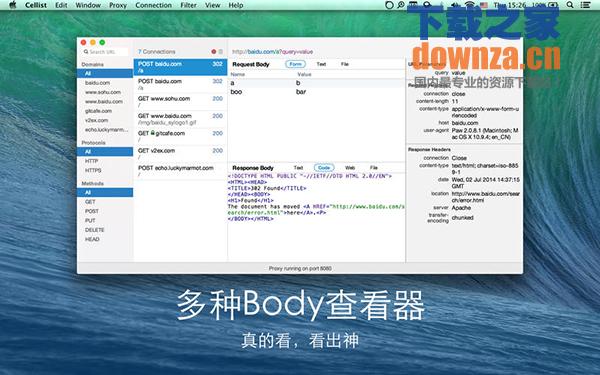
Task: Click the clear list icon beside record button
Action: pos(221,52)
